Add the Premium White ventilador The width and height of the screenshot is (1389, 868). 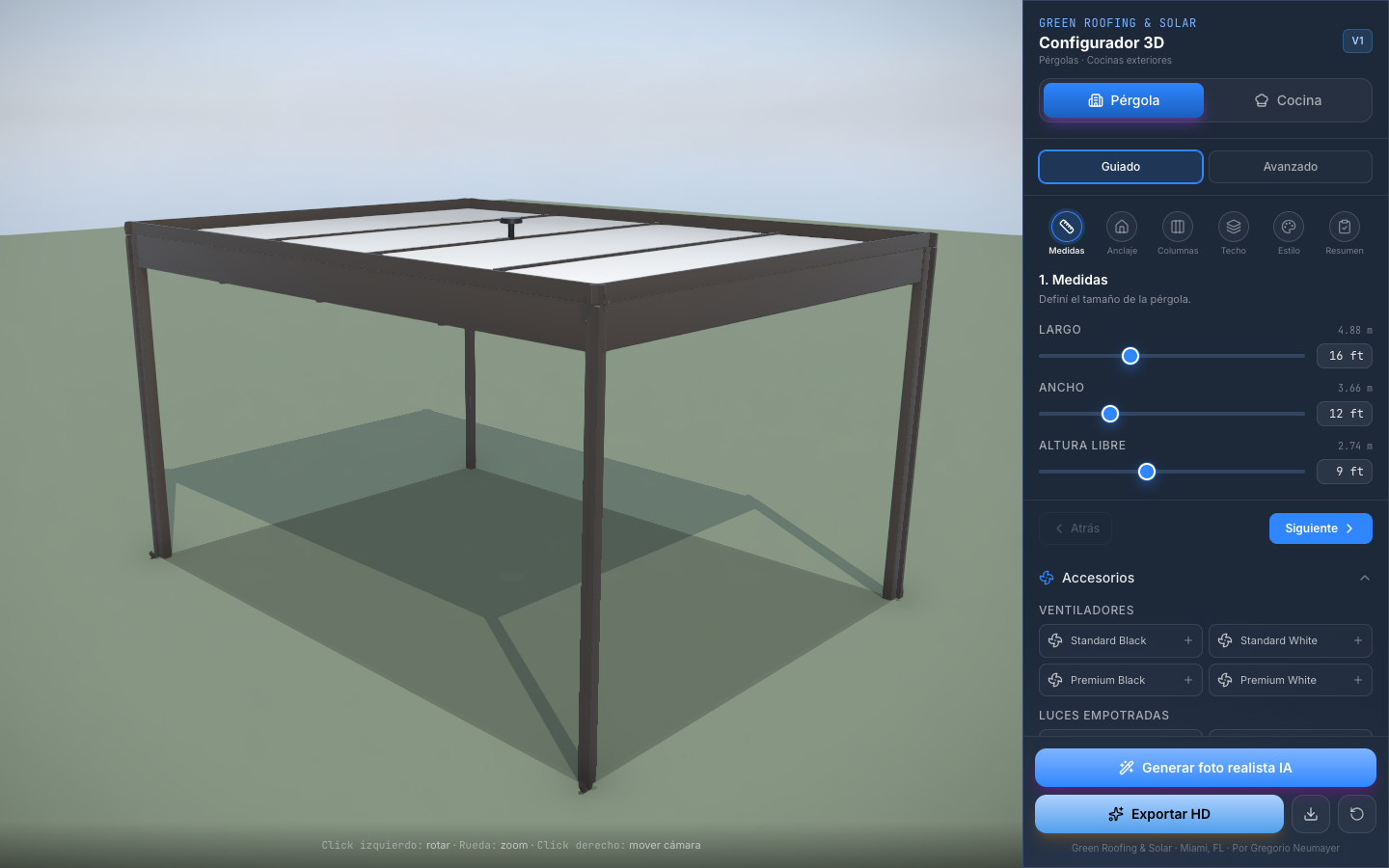pyautogui.click(x=1291, y=680)
